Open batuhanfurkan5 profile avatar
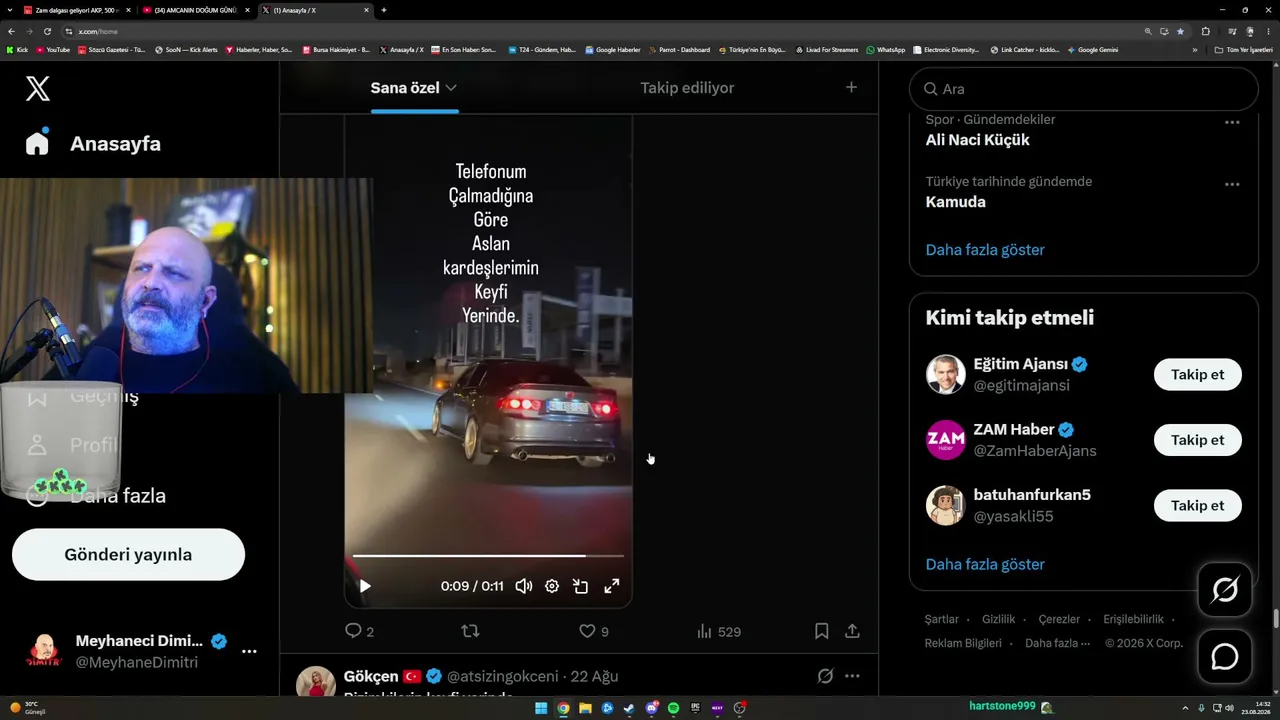This screenshot has height=720, width=1280. point(945,505)
